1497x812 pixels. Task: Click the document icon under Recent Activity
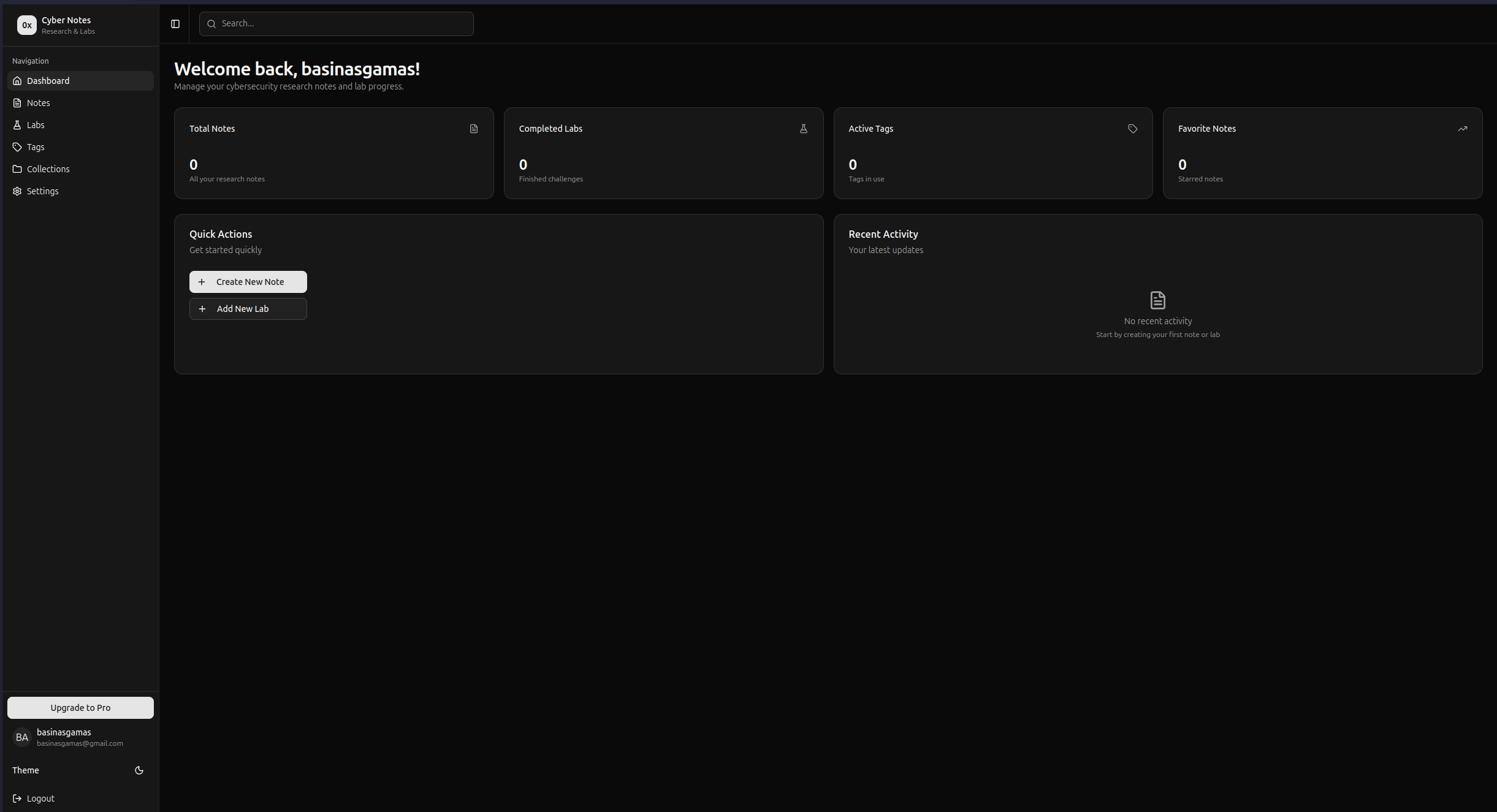coord(1157,300)
